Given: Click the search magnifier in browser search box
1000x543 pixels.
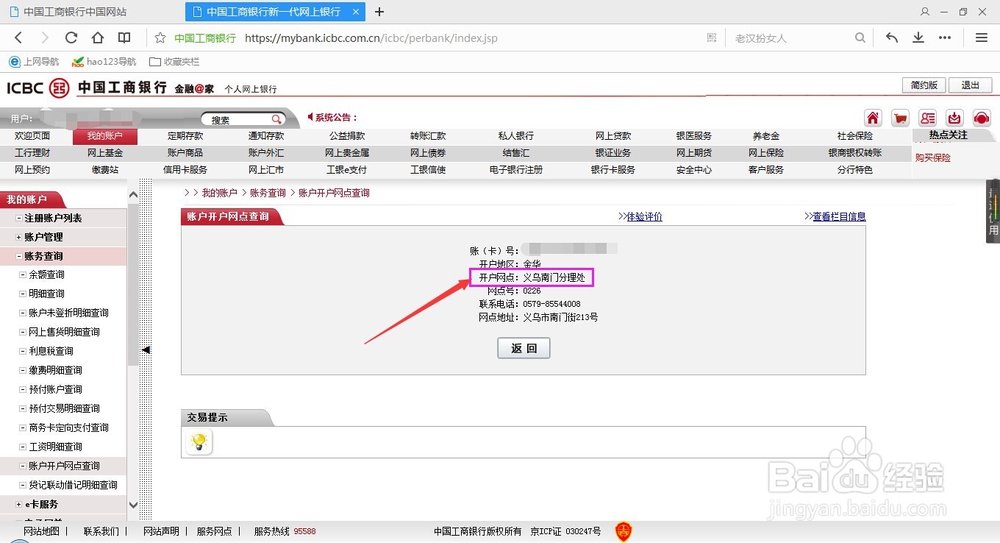Looking at the screenshot, I should [x=860, y=38].
